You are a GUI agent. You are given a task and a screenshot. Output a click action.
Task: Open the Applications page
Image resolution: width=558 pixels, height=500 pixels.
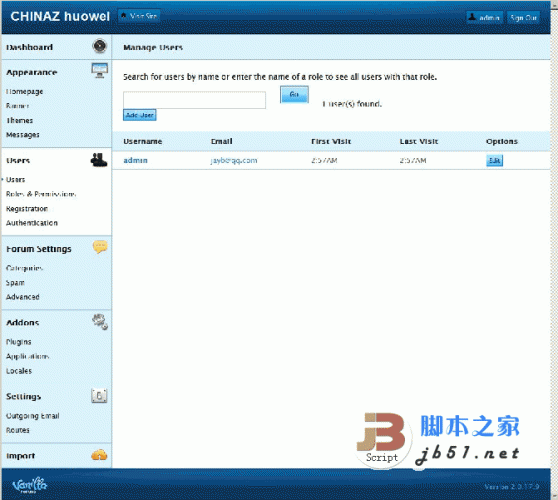pos(28,356)
